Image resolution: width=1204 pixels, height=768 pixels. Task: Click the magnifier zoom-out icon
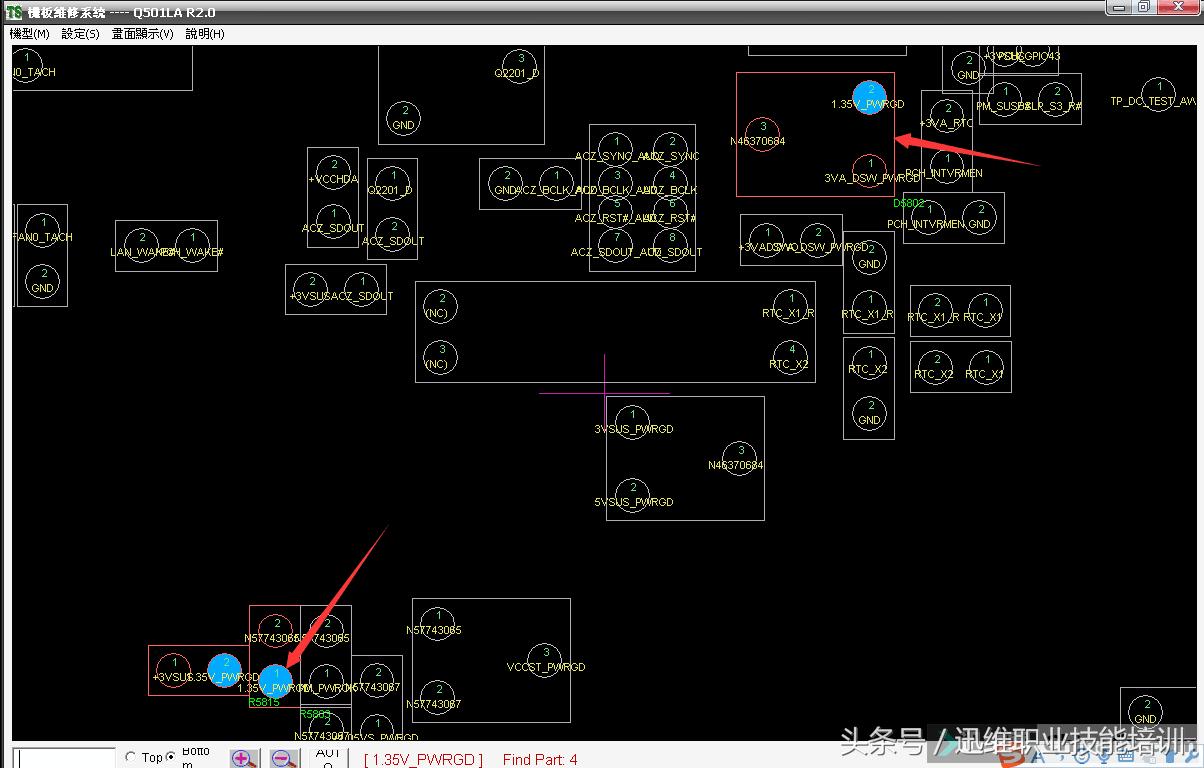[x=284, y=759]
